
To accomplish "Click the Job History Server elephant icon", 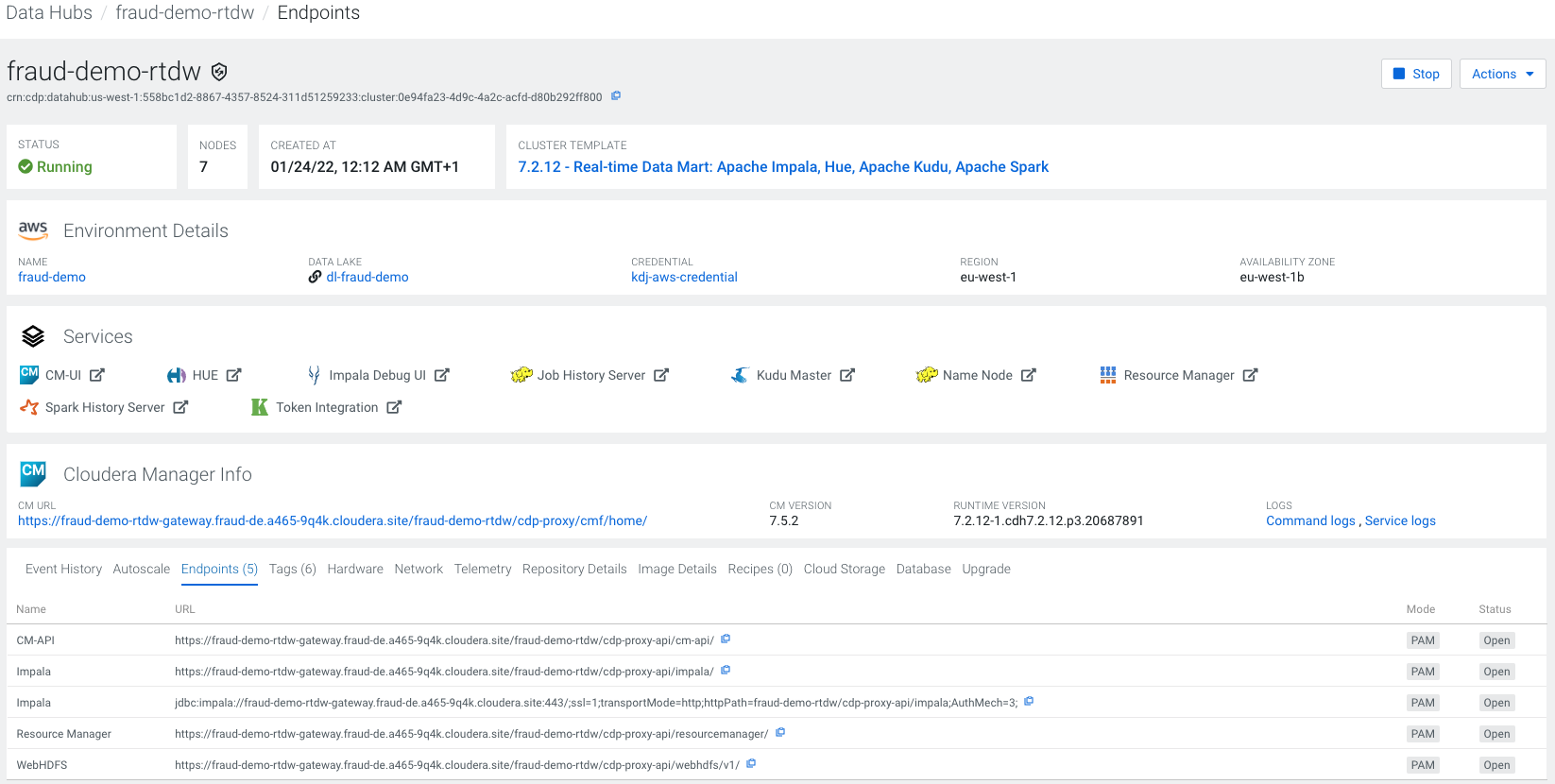I will point(521,375).
